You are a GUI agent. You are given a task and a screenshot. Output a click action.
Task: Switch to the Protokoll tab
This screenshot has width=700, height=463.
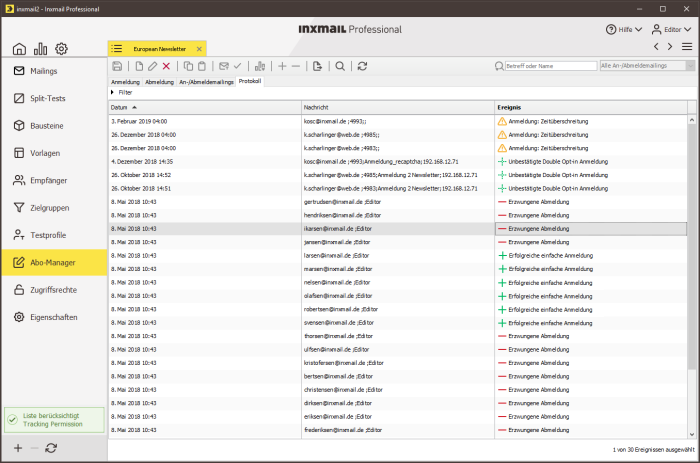[250, 81]
